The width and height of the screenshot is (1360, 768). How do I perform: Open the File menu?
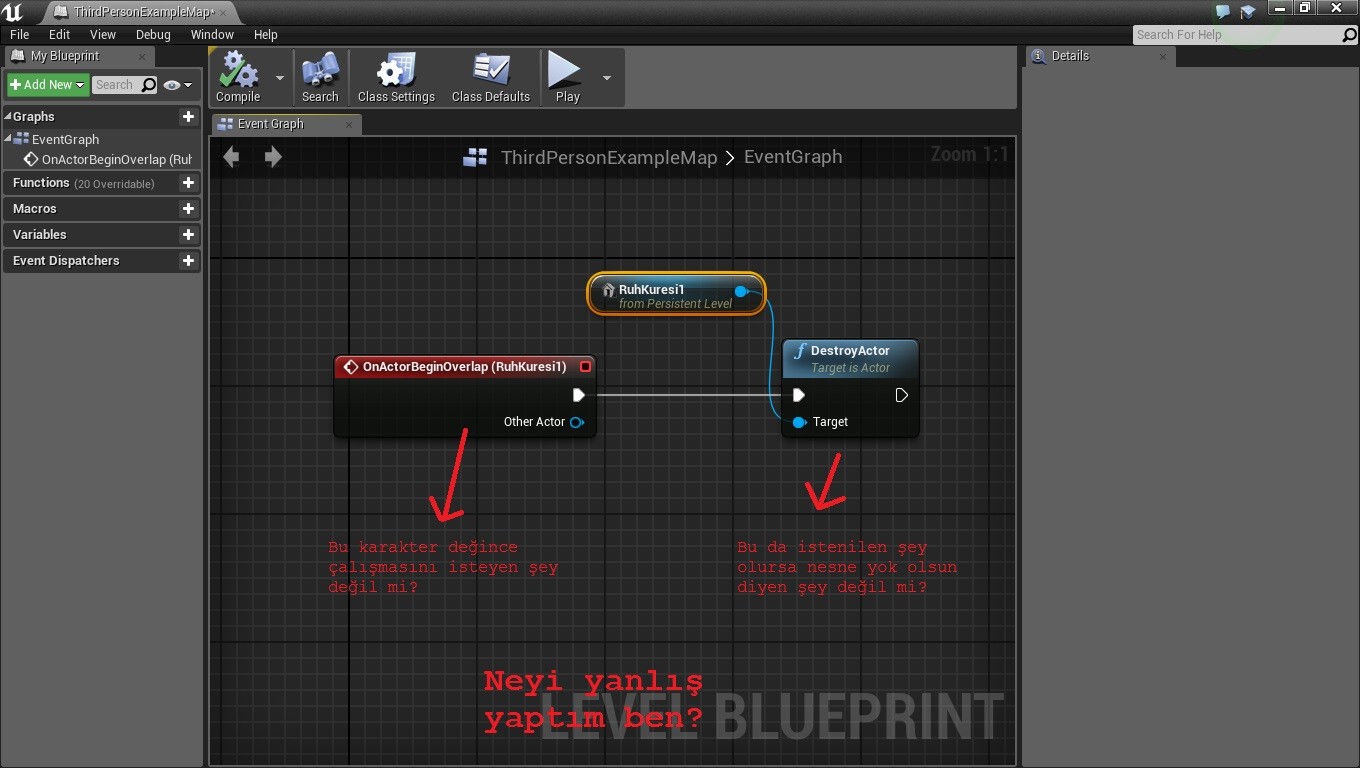coord(20,35)
